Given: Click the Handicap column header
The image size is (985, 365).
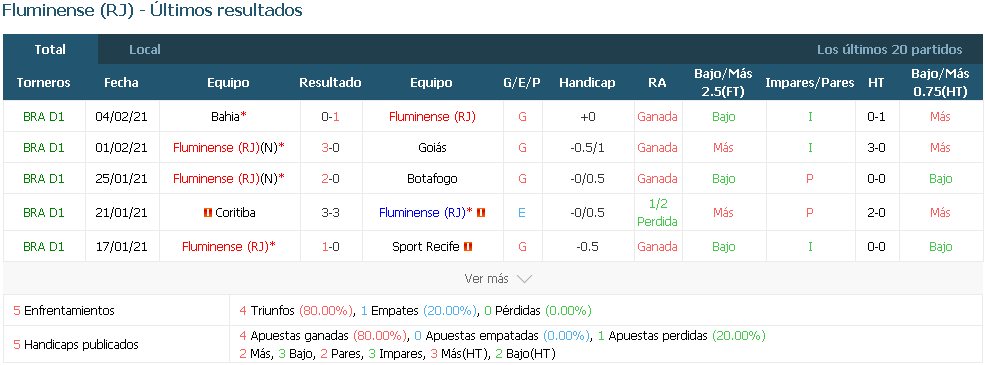Looking at the screenshot, I should pyautogui.click(x=587, y=83).
